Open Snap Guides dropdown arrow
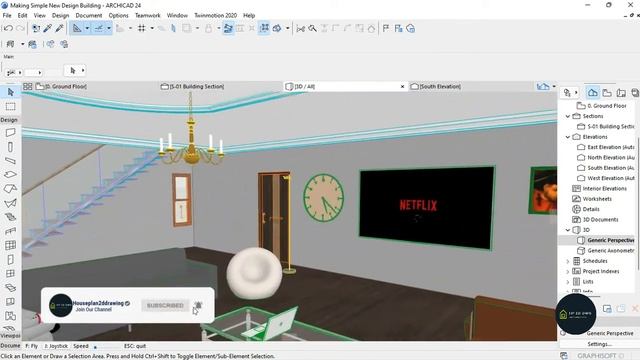The image size is (640, 360). tap(109, 28)
